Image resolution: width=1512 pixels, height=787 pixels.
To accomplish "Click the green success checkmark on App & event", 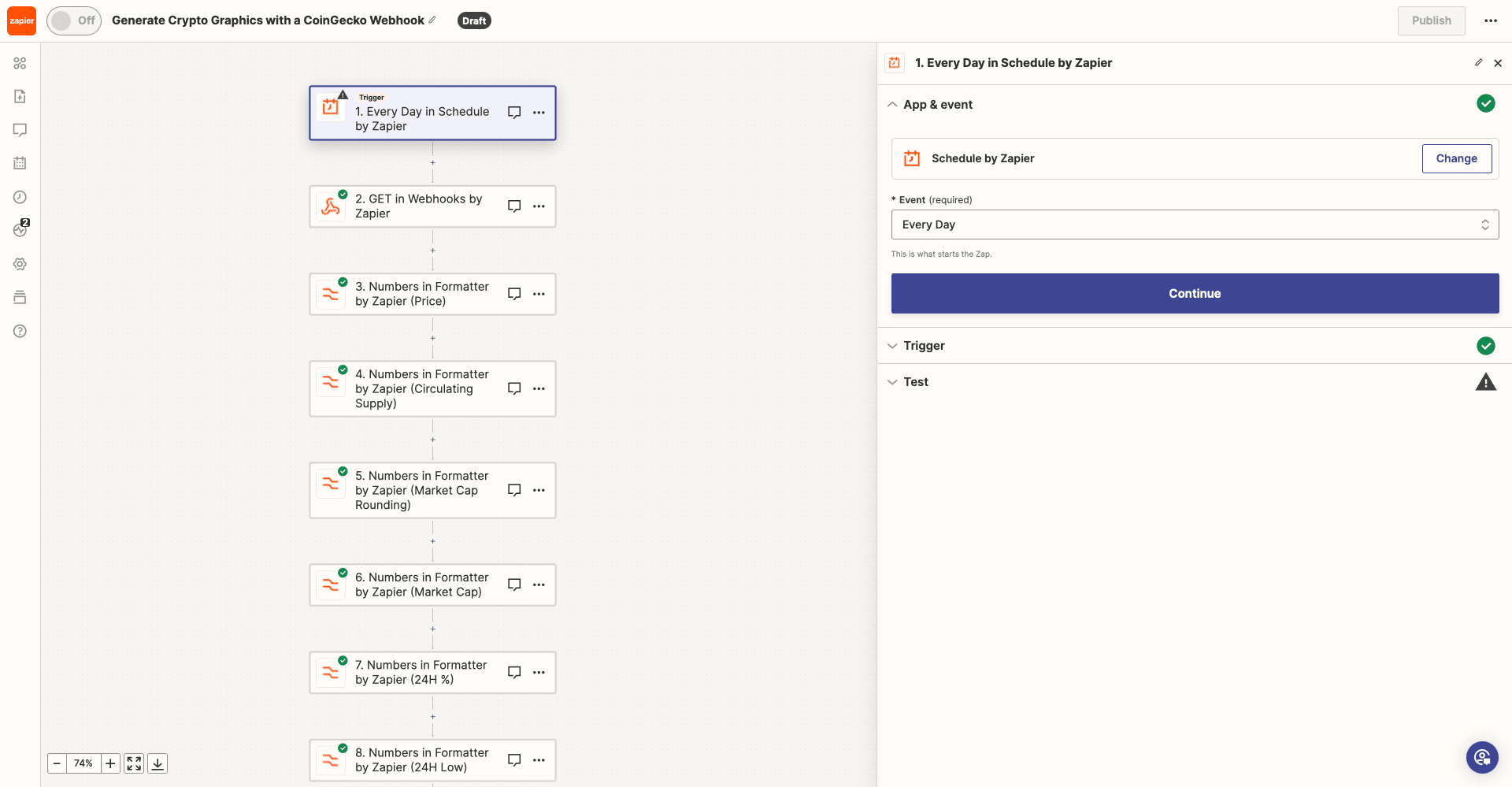I will click(x=1486, y=103).
